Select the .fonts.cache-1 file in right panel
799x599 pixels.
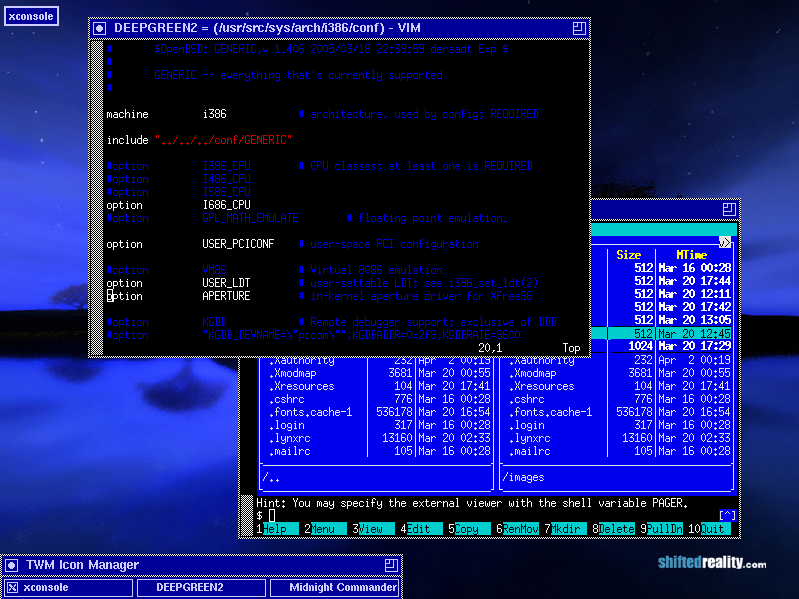(x=549, y=412)
